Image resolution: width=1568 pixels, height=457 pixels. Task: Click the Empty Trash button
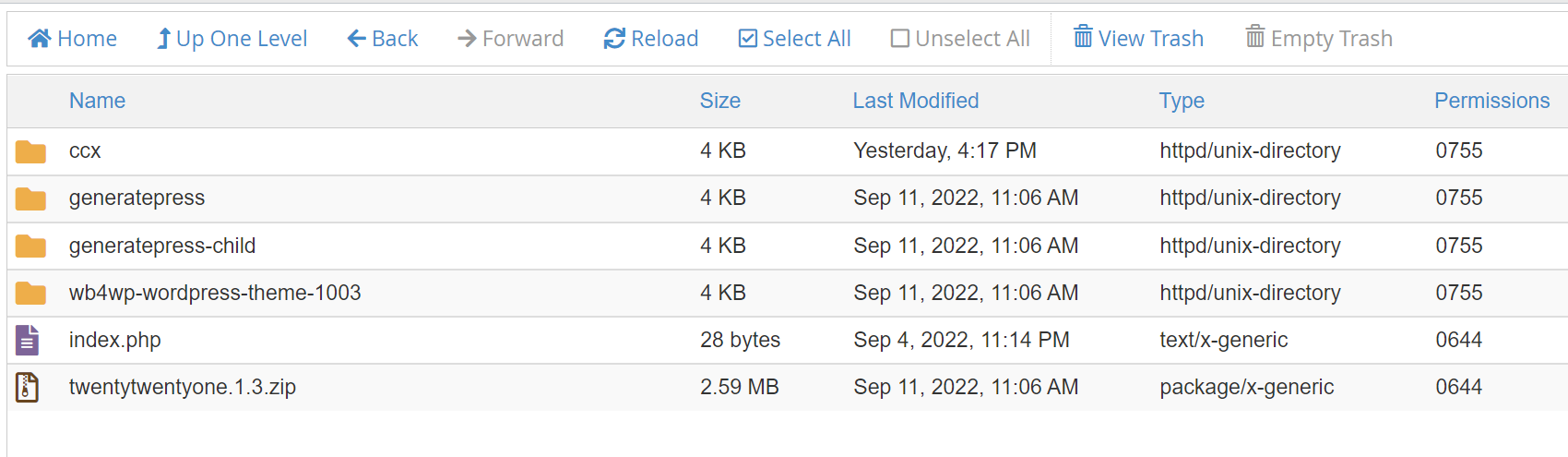[1319, 39]
